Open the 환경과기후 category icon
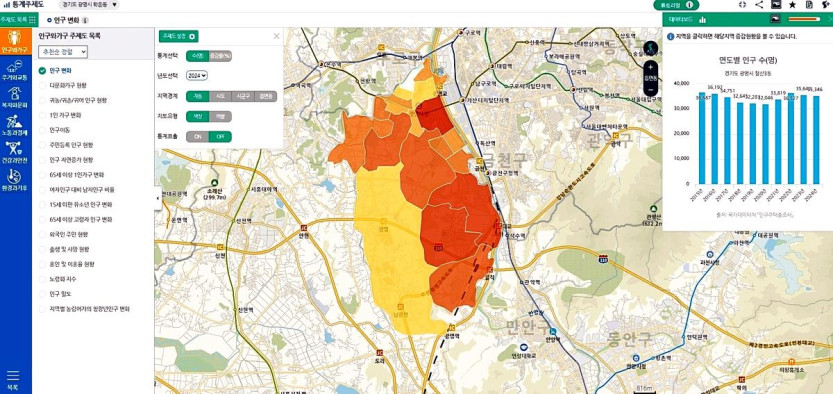833x394 pixels. click(x=15, y=181)
